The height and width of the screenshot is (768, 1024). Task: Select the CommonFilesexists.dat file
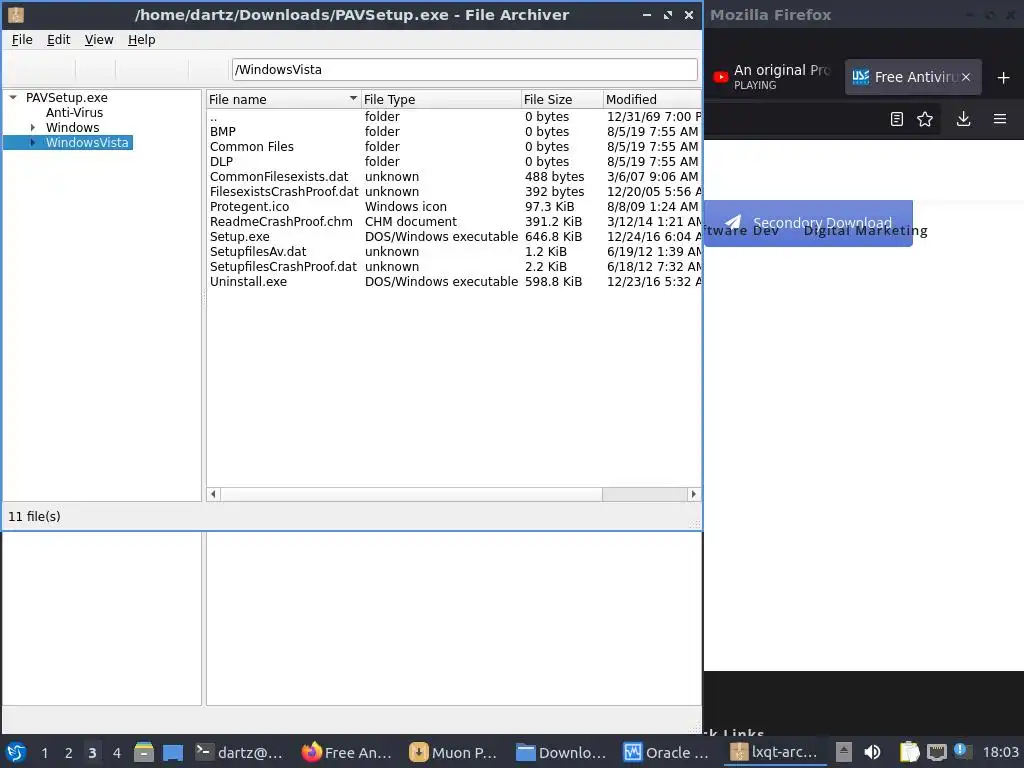tap(454, 176)
